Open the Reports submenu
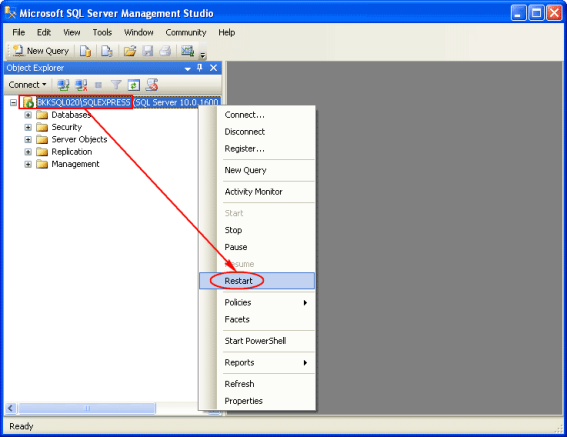Image resolution: width=567 pixels, height=437 pixels. [x=257, y=362]
